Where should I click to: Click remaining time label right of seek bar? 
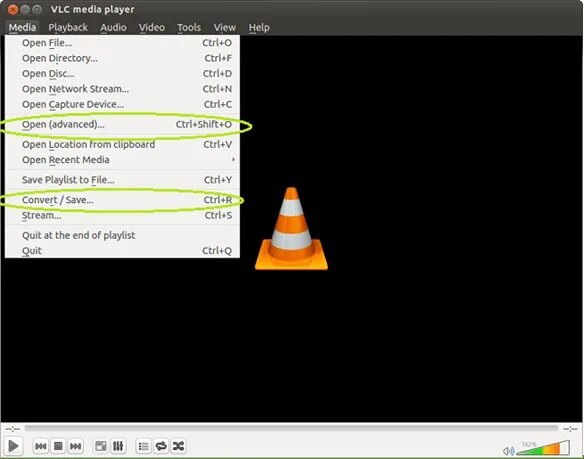(570, 429)
